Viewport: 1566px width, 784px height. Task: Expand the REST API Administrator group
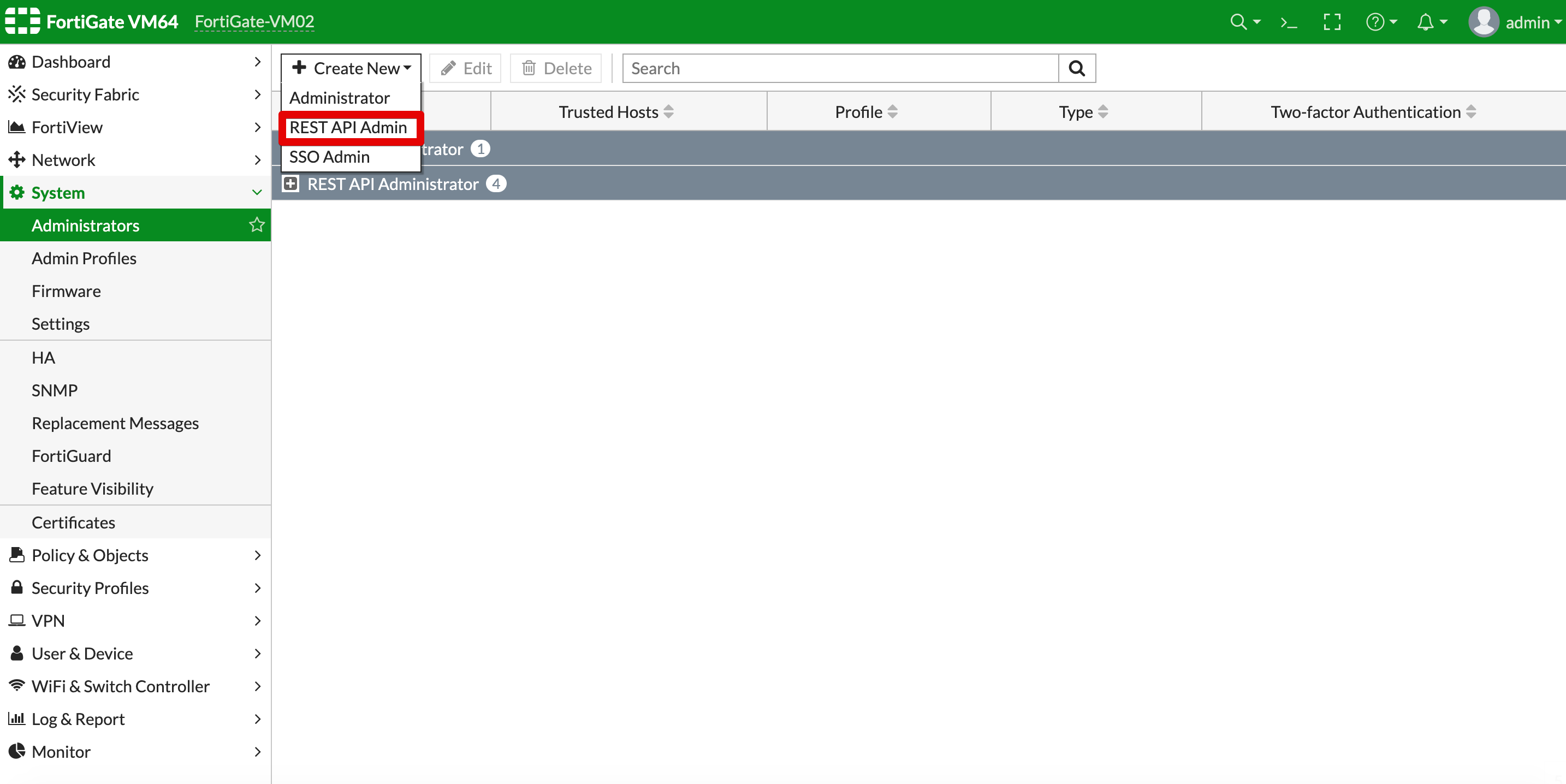290,183
